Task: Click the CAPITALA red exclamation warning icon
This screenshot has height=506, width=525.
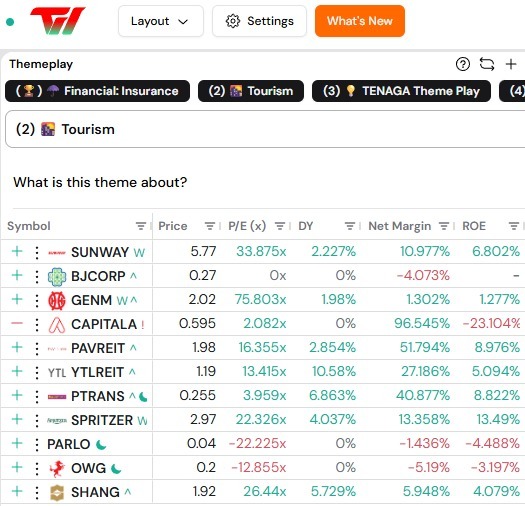Action: point(143,324)
